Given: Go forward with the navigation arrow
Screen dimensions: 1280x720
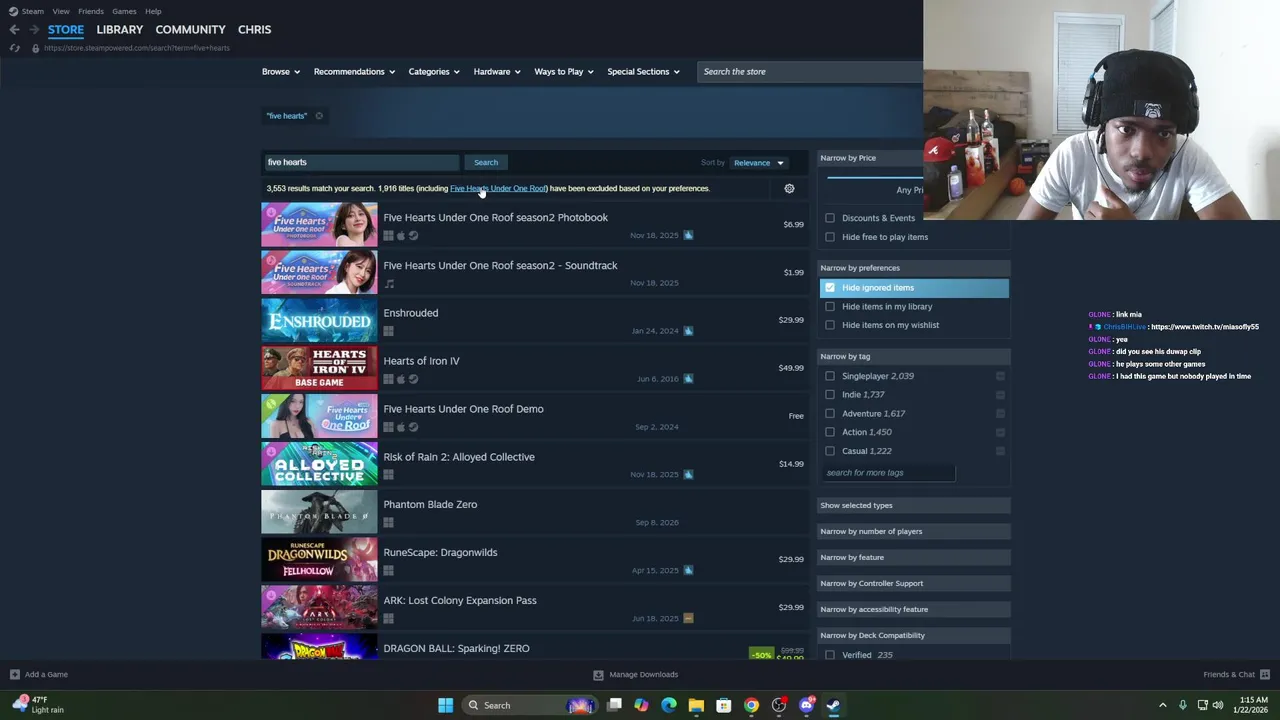Looking at the screenshot, I should [33, 30].
